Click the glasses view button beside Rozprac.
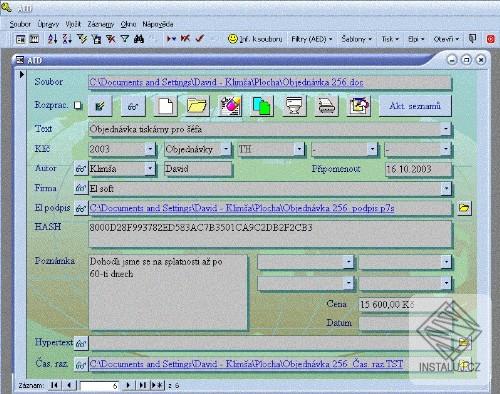The image size is (500, 394). (133, 106)
